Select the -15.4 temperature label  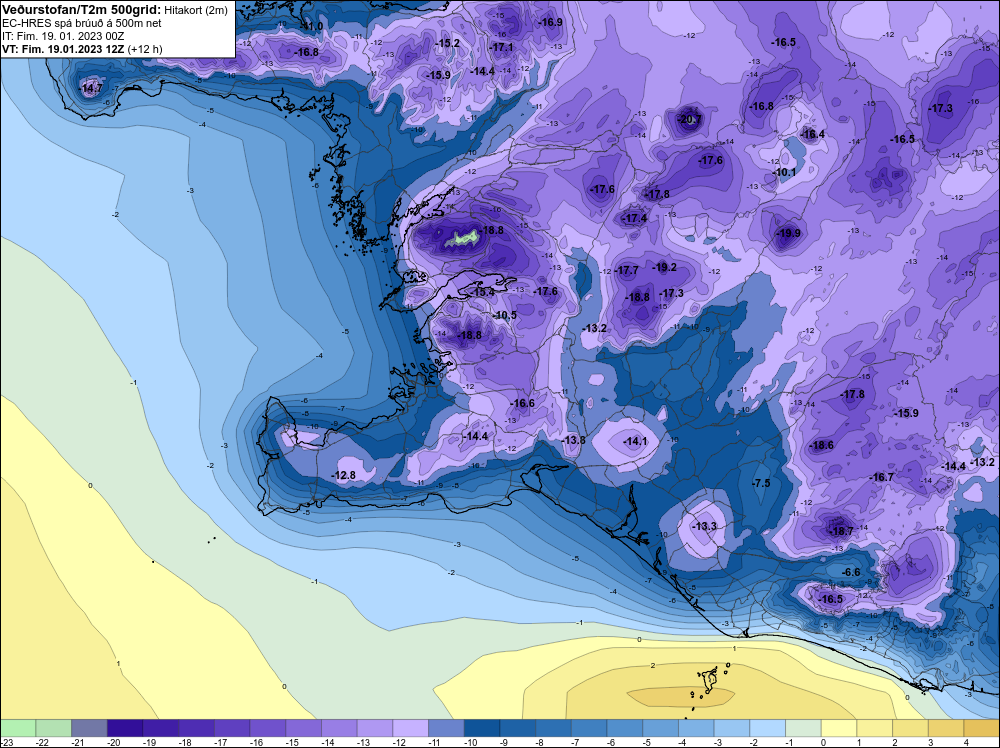483,292
